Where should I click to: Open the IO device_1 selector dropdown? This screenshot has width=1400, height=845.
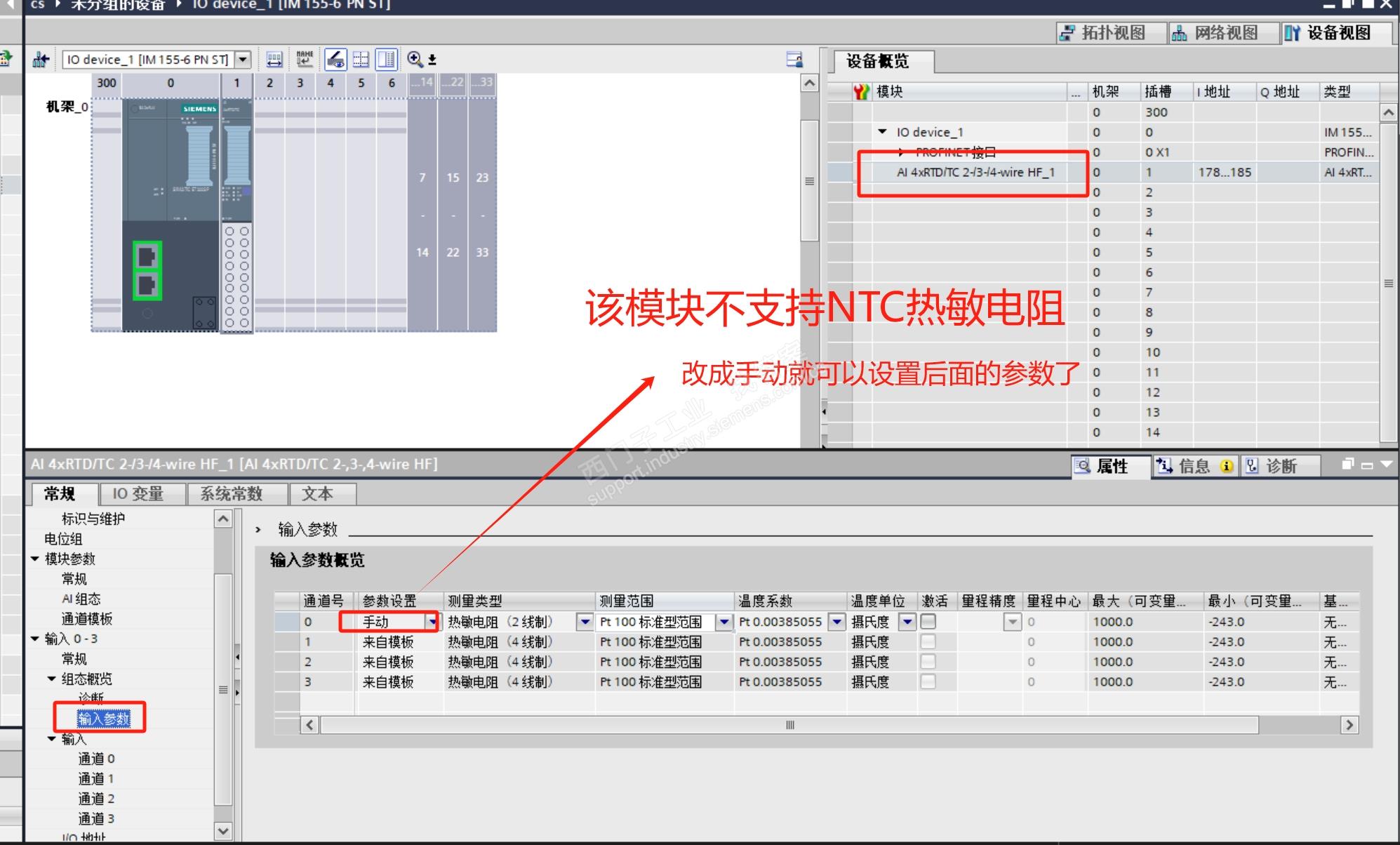pyautogui.click(x=243, y=60)
